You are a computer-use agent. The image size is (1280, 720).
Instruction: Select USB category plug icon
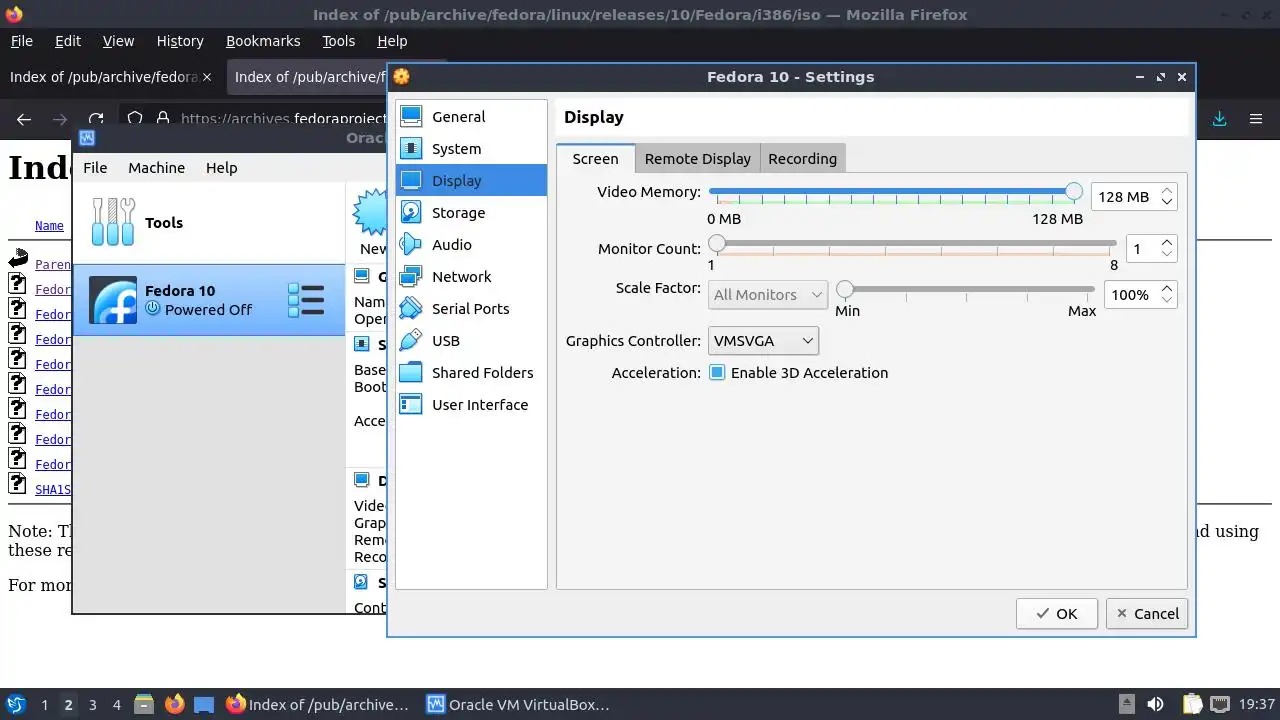(411, 340)
